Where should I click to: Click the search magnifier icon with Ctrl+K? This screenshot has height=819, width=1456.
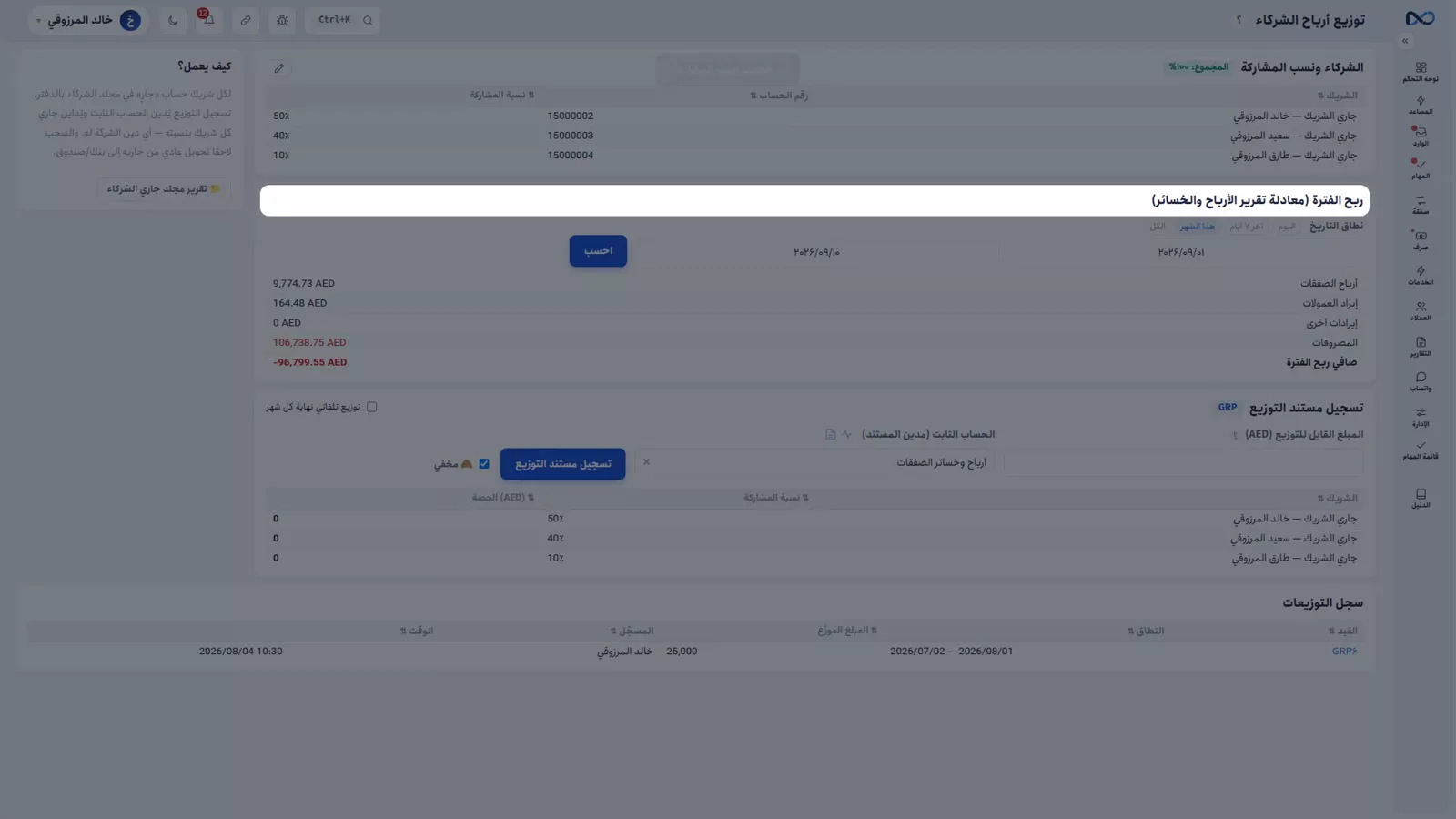tap(368, 20)
